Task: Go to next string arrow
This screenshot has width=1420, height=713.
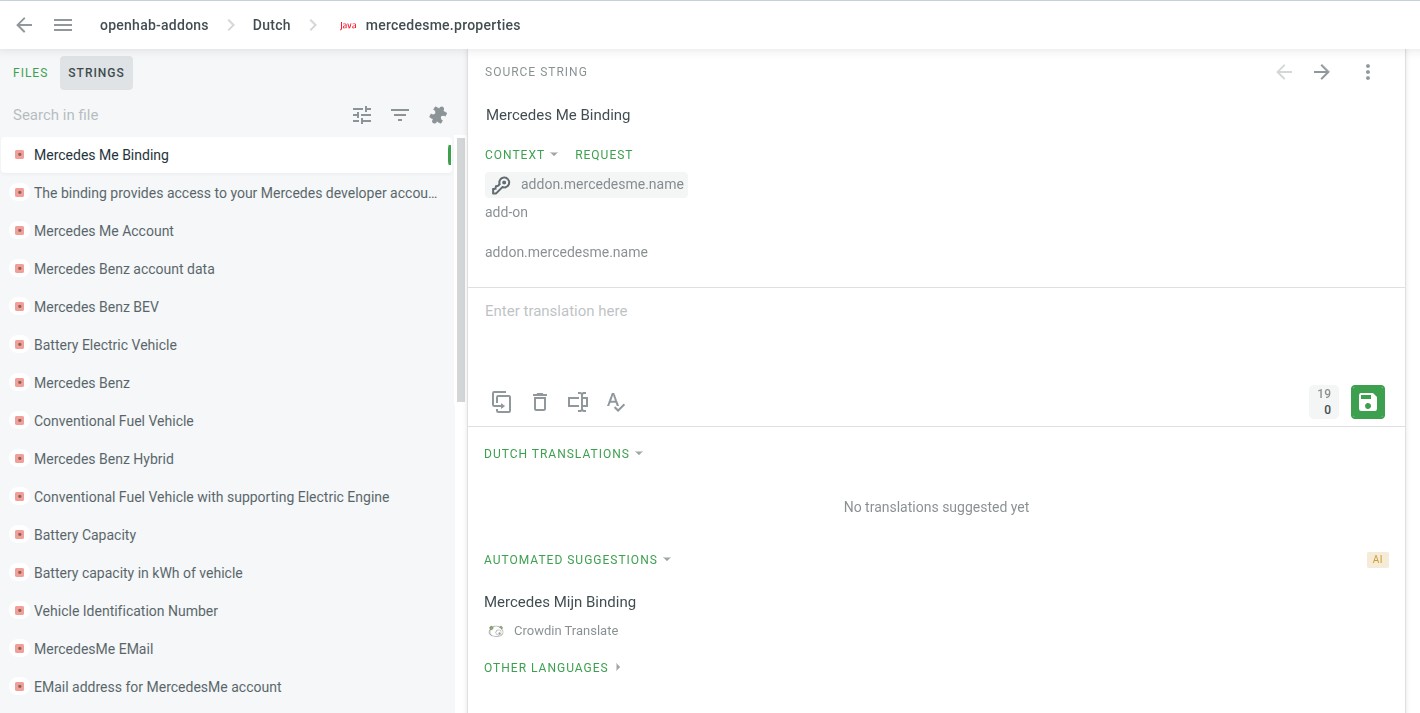Action: tap(1322, 72)
